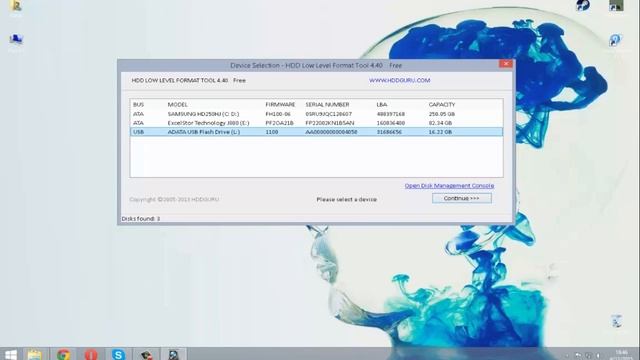Click the 16.22 GB capacity cell

(440, 132)
